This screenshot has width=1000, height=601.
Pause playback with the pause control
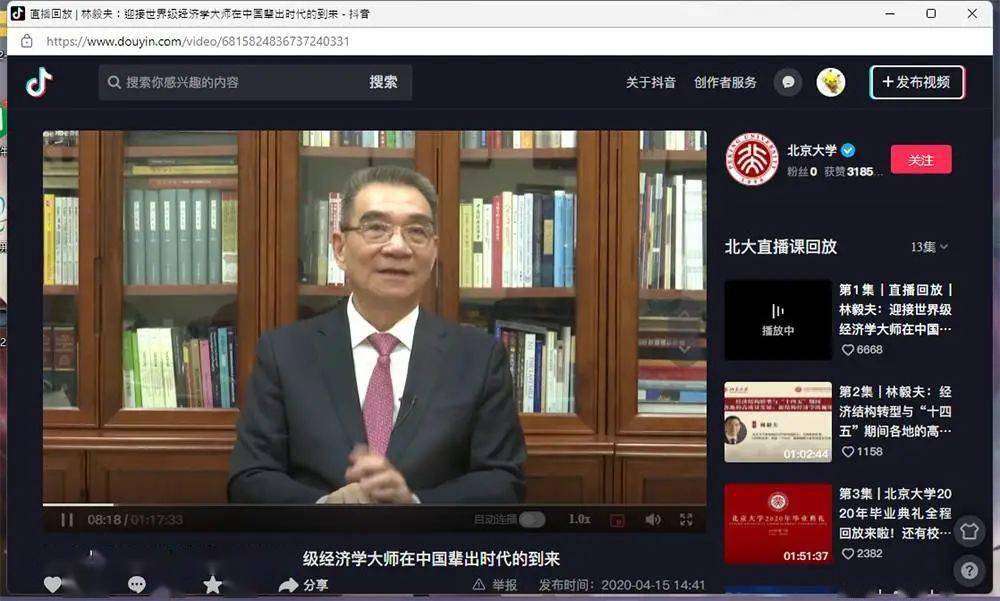tap(67, 519)
